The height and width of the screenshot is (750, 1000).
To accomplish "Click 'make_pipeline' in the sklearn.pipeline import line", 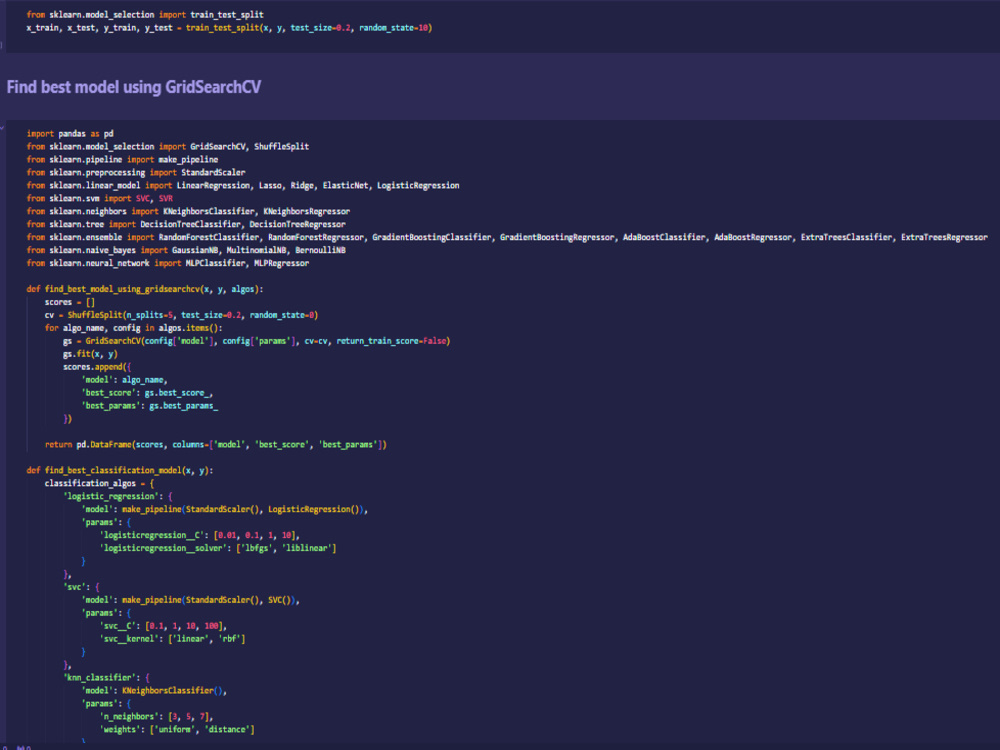I will click(188, 160).
